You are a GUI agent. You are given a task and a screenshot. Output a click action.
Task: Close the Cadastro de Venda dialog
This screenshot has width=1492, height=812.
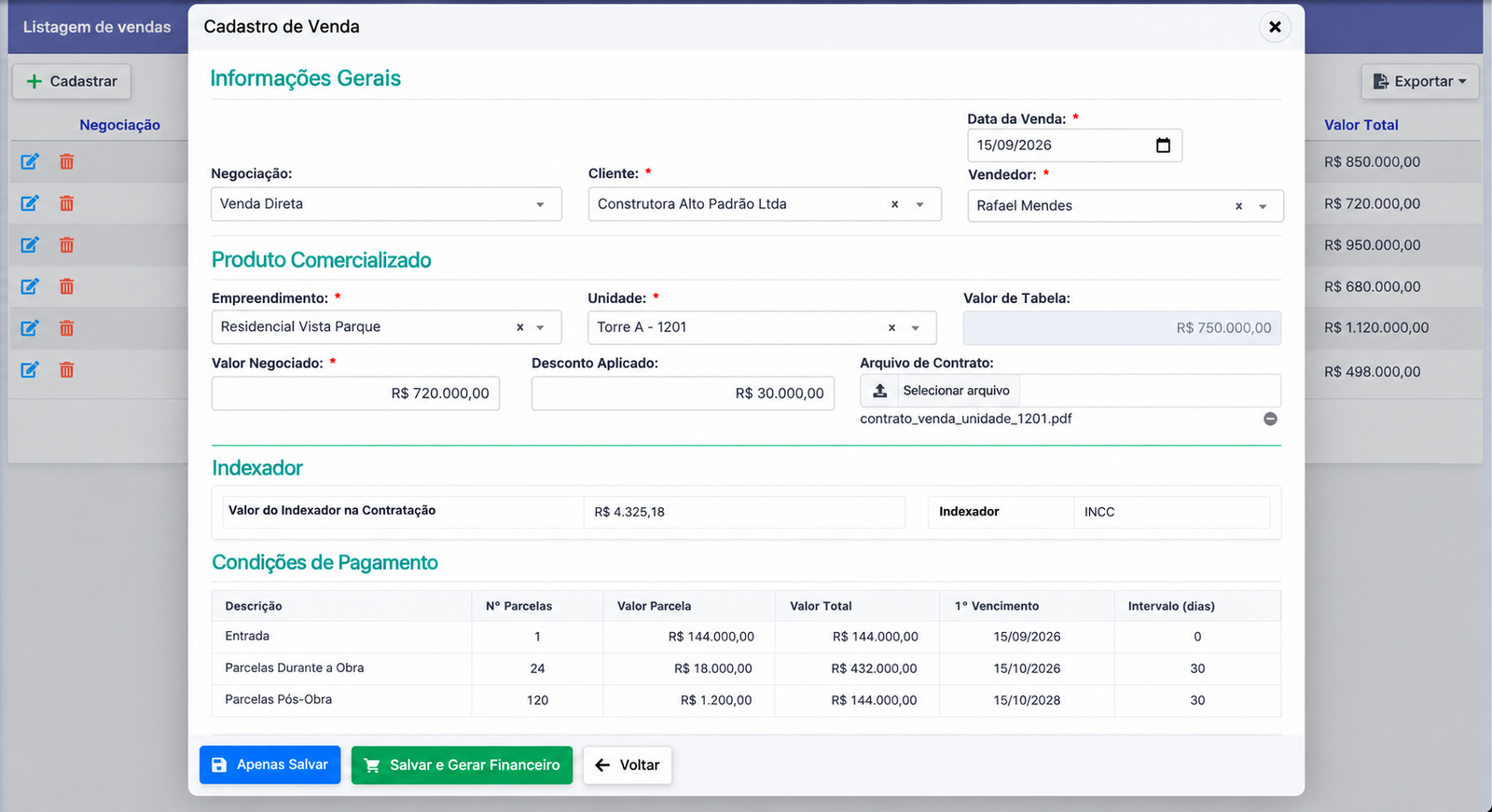pos(1275,27)
